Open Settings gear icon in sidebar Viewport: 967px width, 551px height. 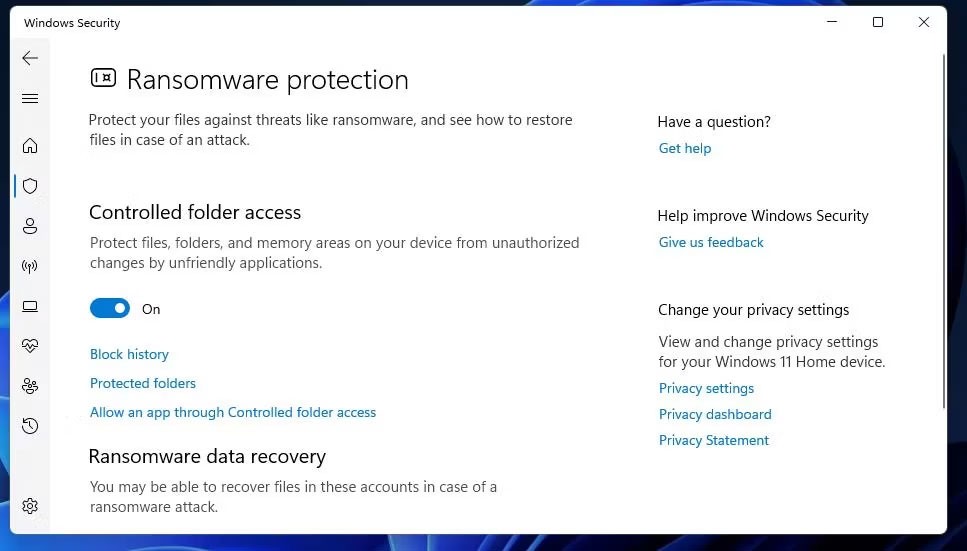pos(30,506)
